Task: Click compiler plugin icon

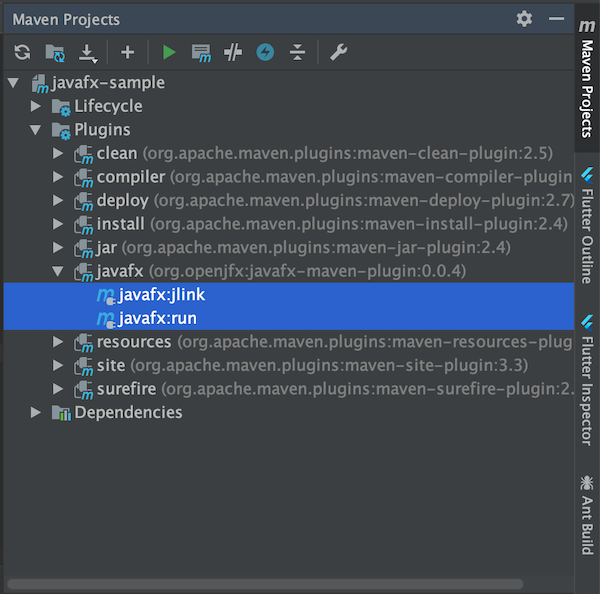Action: (x=83, y=178)
